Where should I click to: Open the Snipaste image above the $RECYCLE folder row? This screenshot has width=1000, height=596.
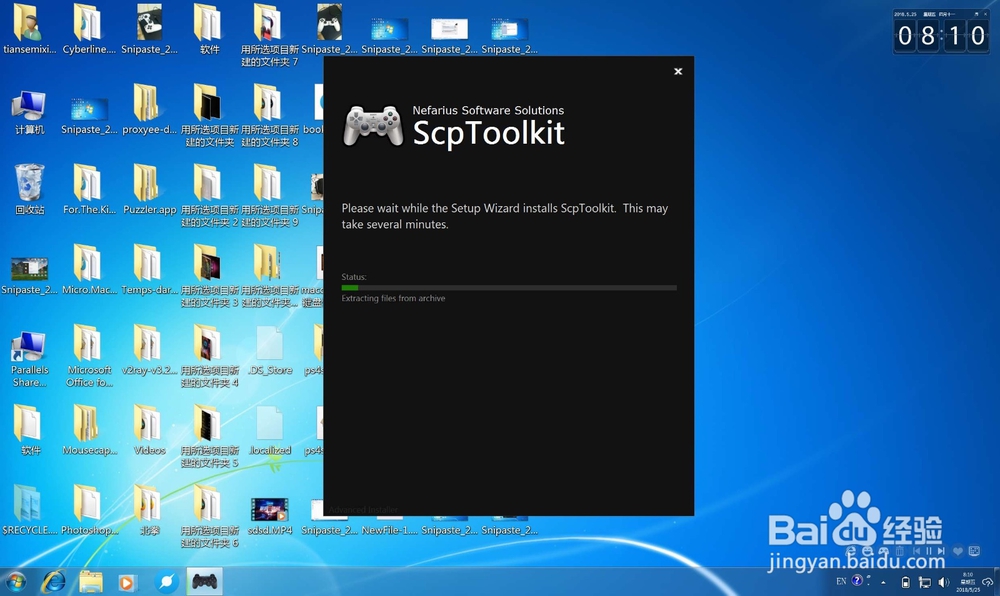pyautogui.click(x=29, y=276)
